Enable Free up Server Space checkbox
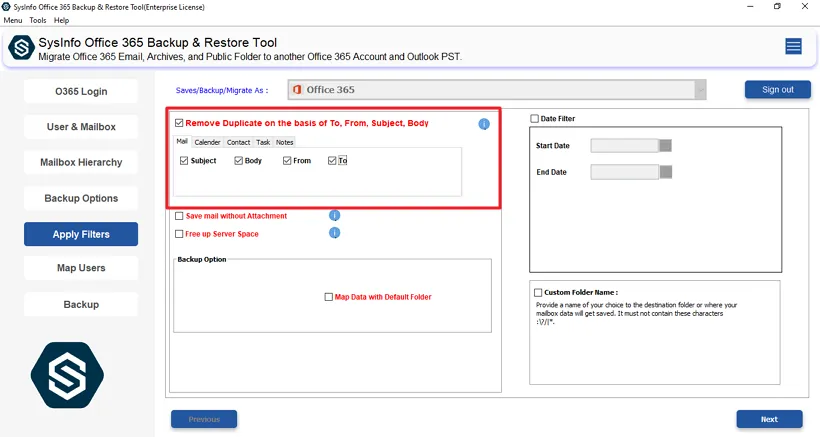The width and height of the screenshot is (820, 437). click(179, 234)
